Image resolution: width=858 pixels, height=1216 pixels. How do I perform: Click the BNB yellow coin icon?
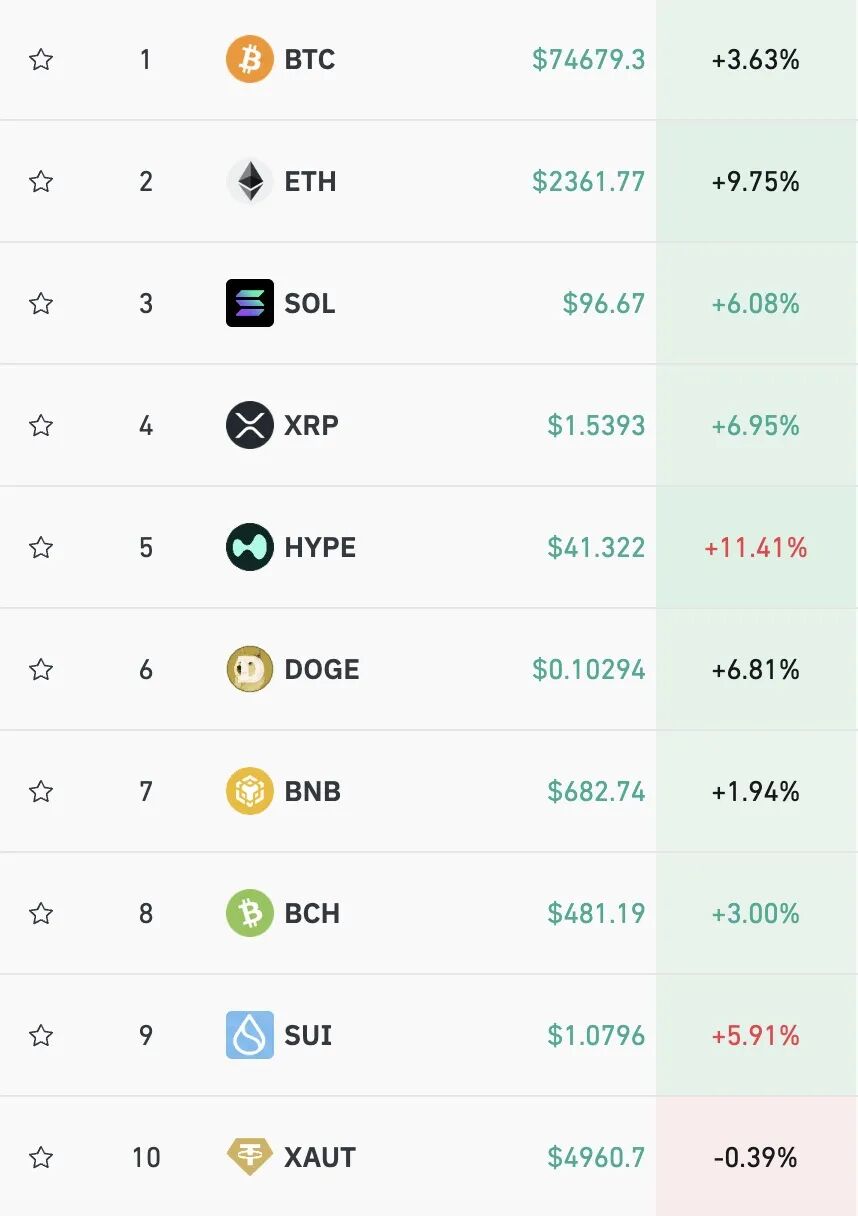249,791
